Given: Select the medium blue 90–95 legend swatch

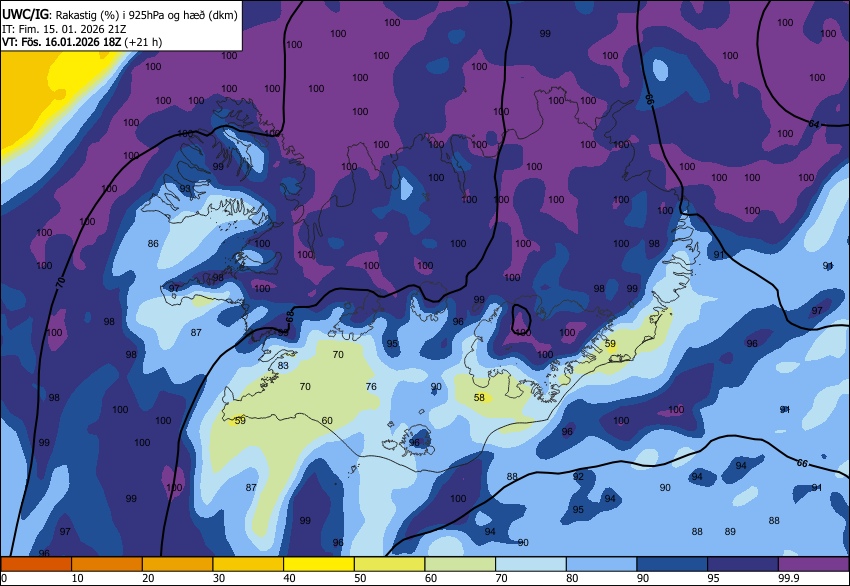Looking at the screenshot, I should click(x=672, y=564).
